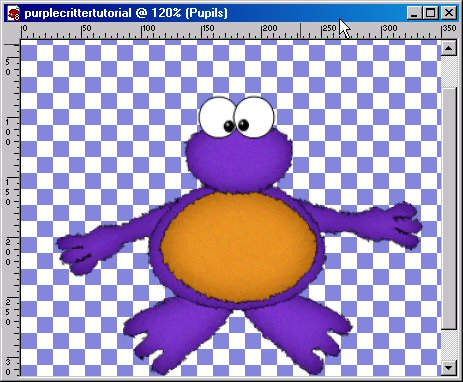Image resolution: width=463 pixels, height=382 pixels.
Task: Maximize the purplecrittertutorial window
Action: [x=431, y=13]
